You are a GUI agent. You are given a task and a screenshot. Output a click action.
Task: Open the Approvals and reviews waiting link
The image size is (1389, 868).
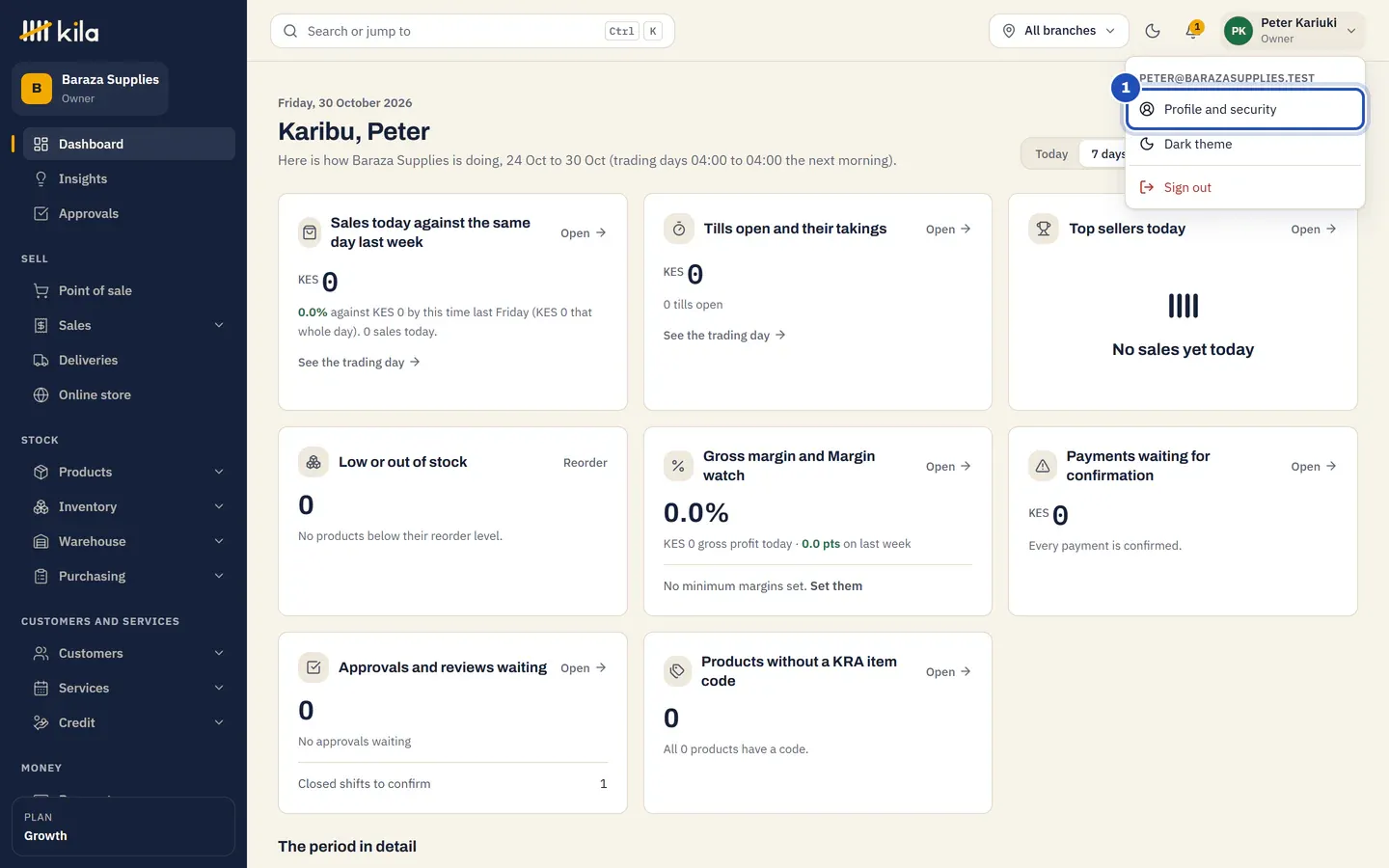584,668
